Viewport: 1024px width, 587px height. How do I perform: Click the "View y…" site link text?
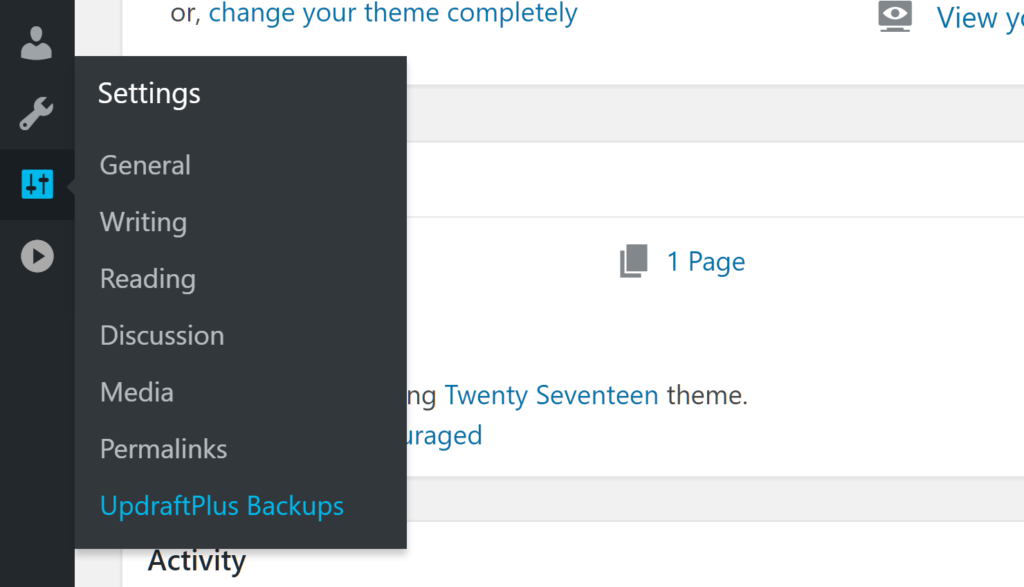pyautogui.click(x=979, y=18)
